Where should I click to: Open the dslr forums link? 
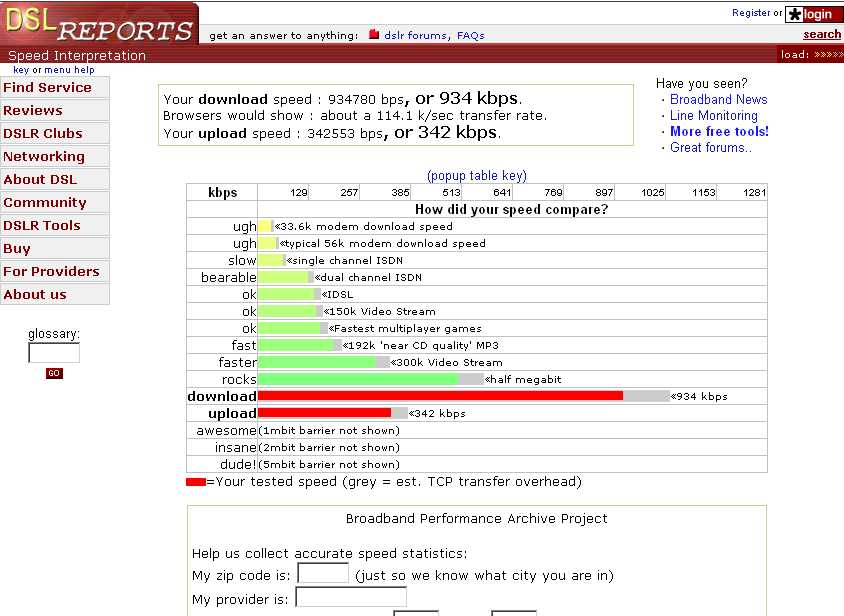pyautogui.click(x=416, y=36)
